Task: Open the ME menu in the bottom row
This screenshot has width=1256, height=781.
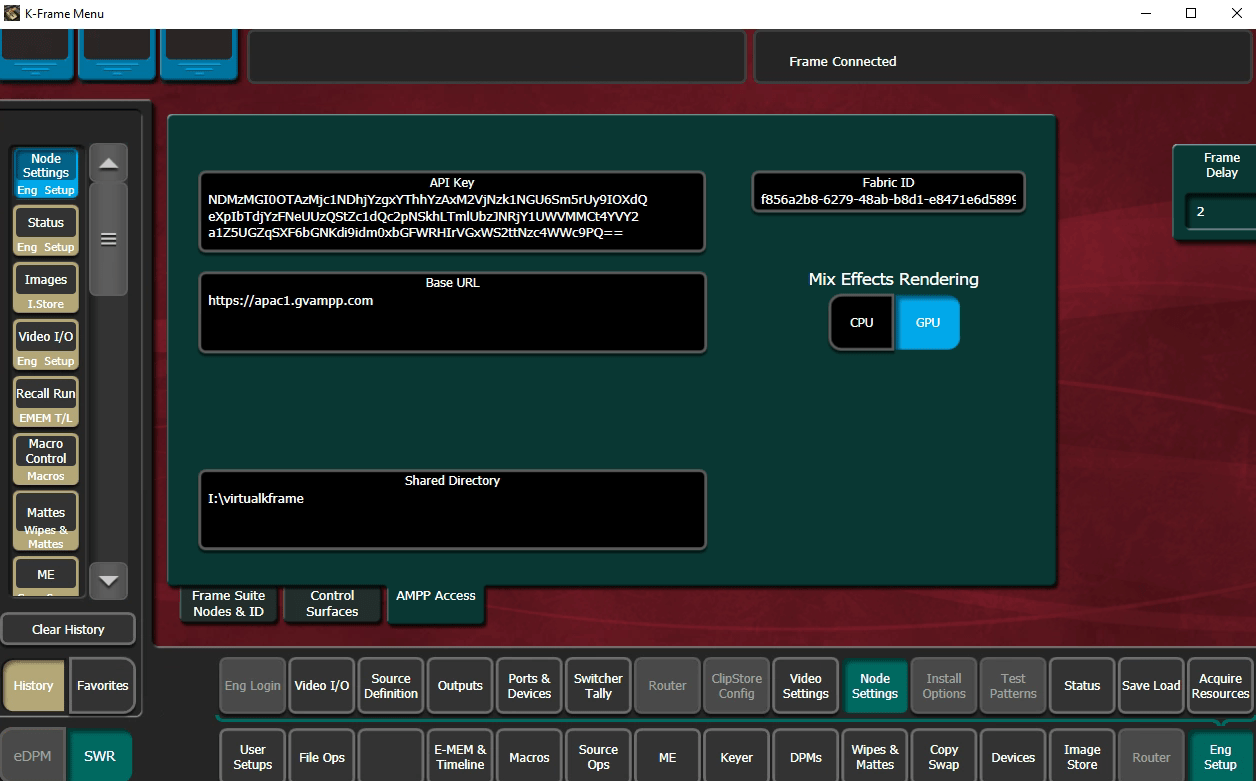Action: click(x=667, y=757)
